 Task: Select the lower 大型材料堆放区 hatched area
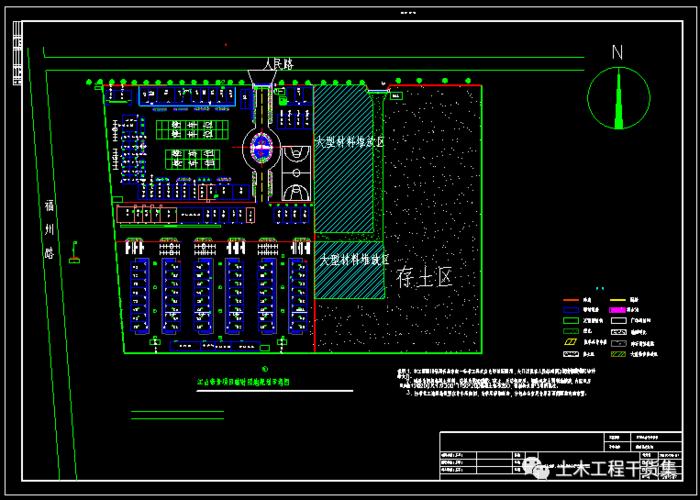click(349, 270)
